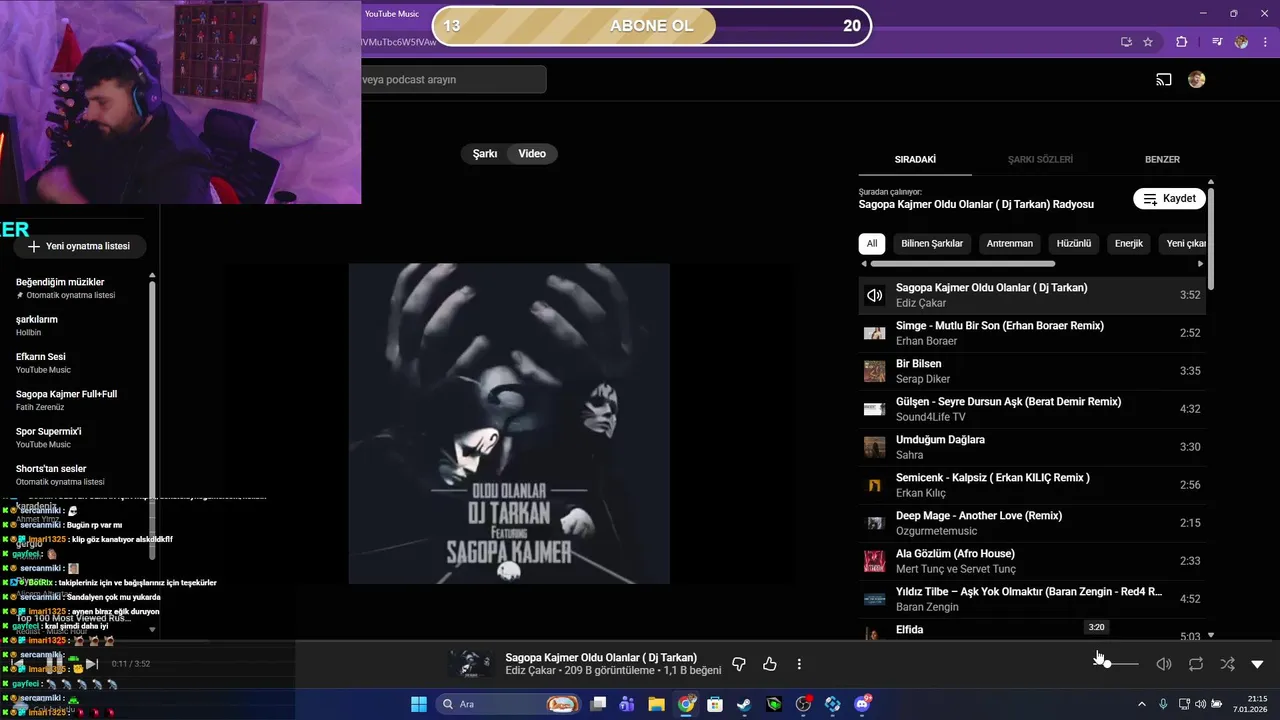The height and width of the screenshot is (720, 1280).
Task: Switch to Video mode
Action: pos(532,154)
